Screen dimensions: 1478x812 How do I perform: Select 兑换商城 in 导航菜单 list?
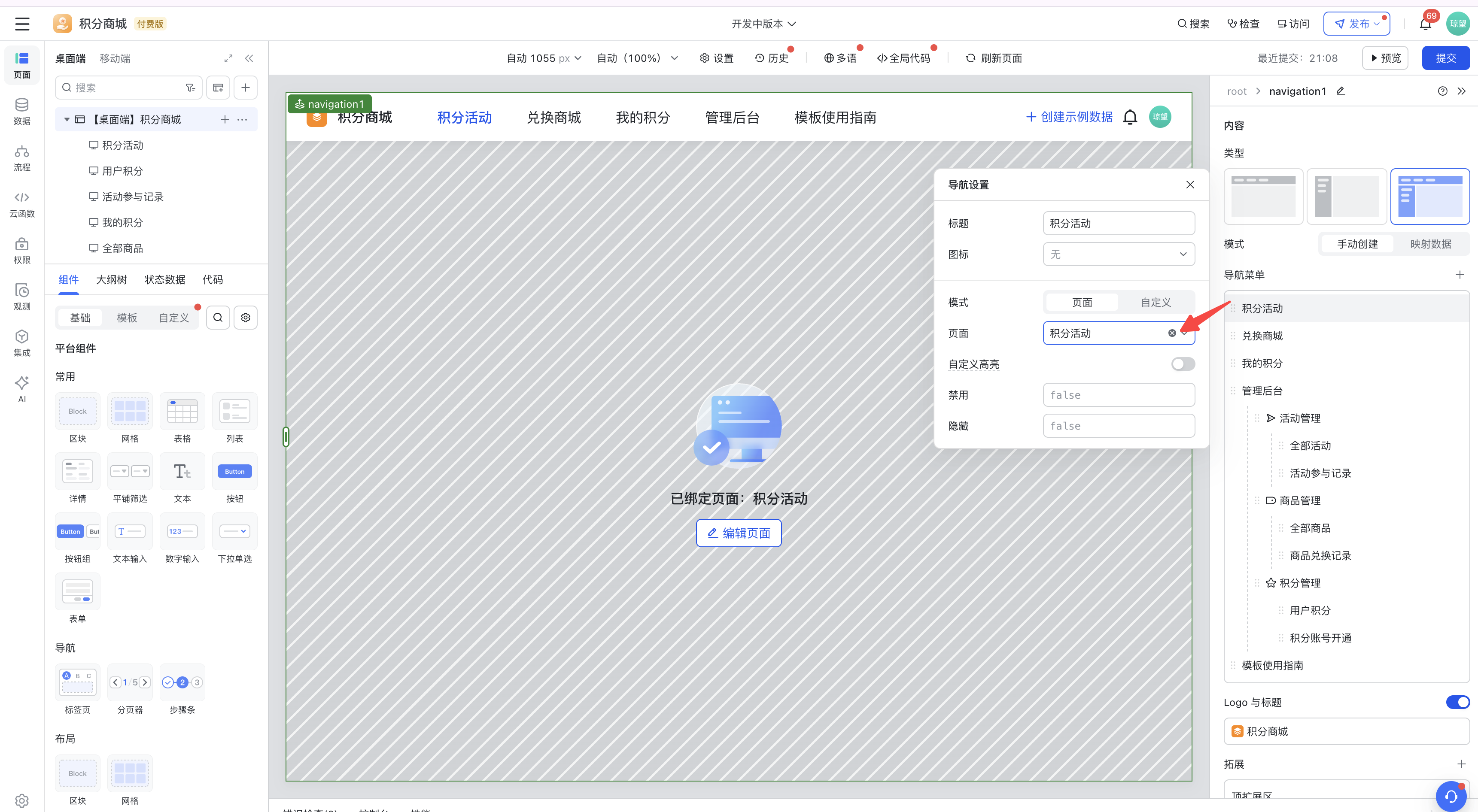[1346, 336]
